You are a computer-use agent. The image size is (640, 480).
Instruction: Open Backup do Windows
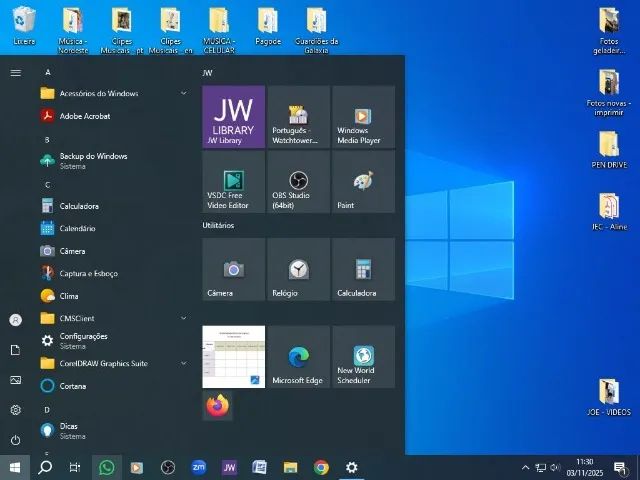click(x=114, y=161)
